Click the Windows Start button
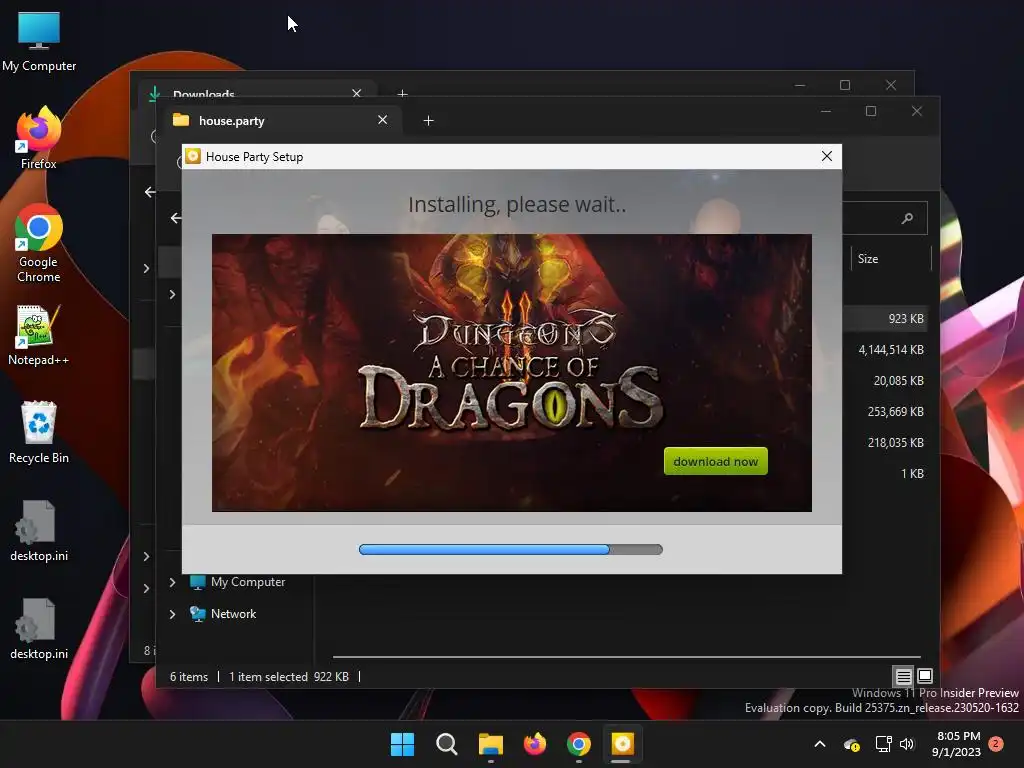The image size is (1024, 768). 402,744
